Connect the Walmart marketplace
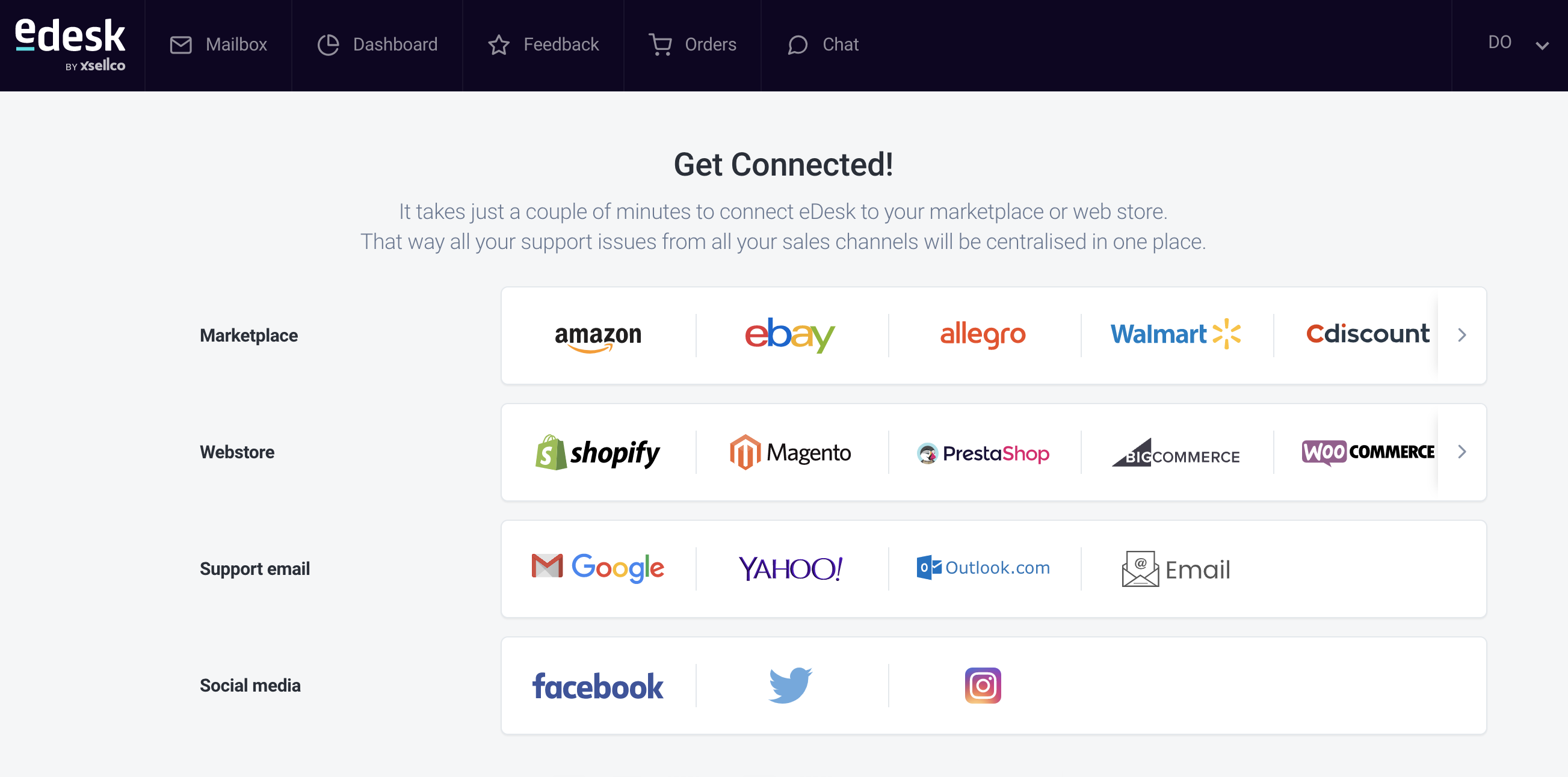This screenshot has width=1568, height=777. coord(1174,335)
